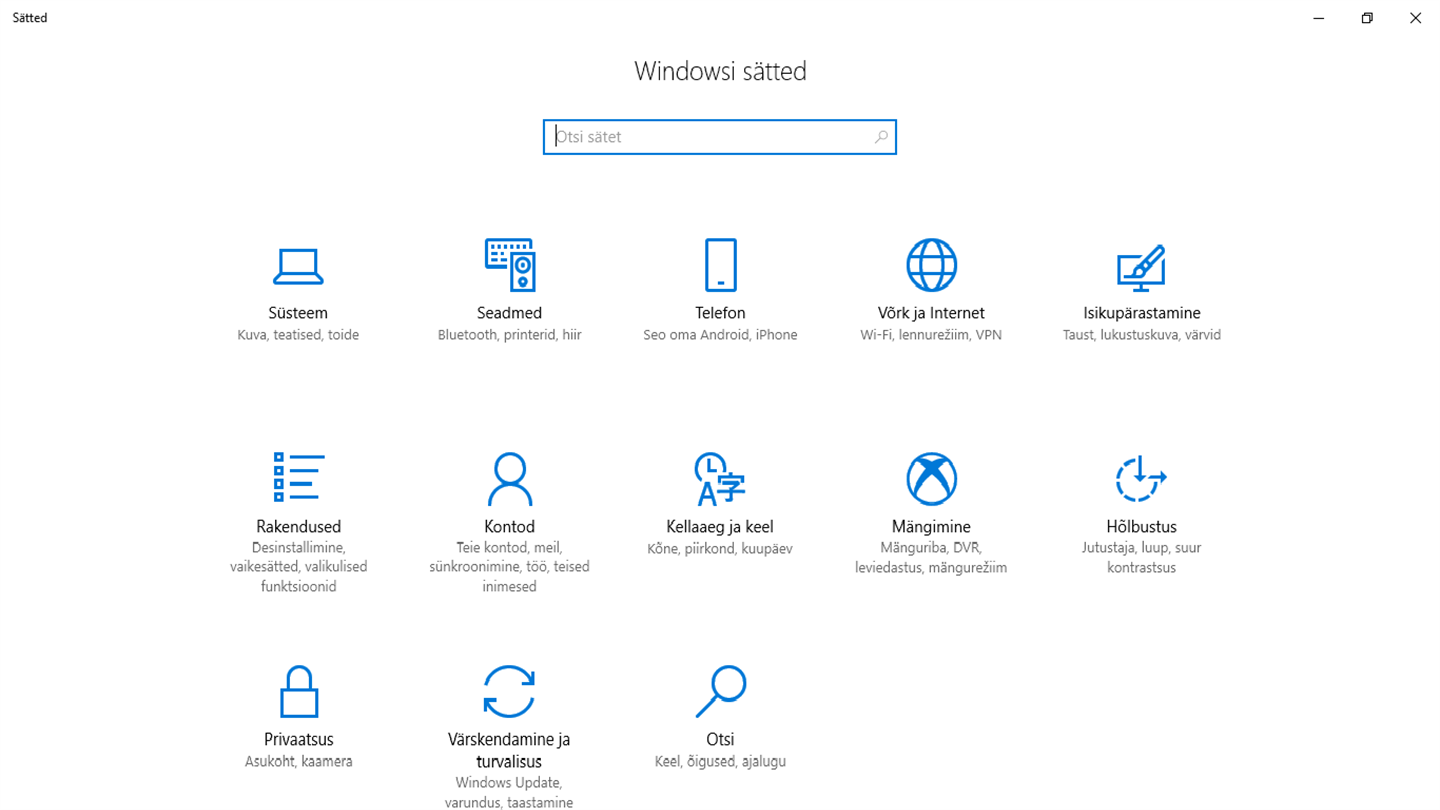Open the Võrk ja Internet globe icon
1440x810 pixels.
click(931, 265)
